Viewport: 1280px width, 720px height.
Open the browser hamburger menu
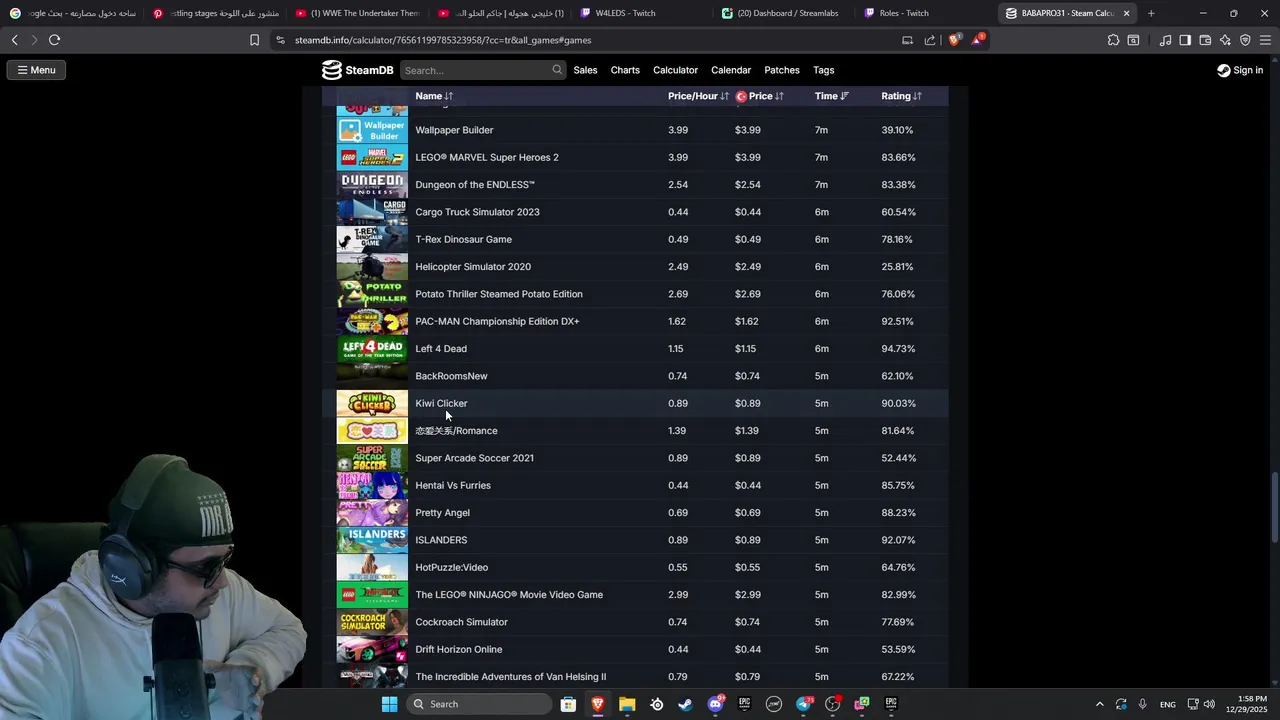pos(1266,40)
